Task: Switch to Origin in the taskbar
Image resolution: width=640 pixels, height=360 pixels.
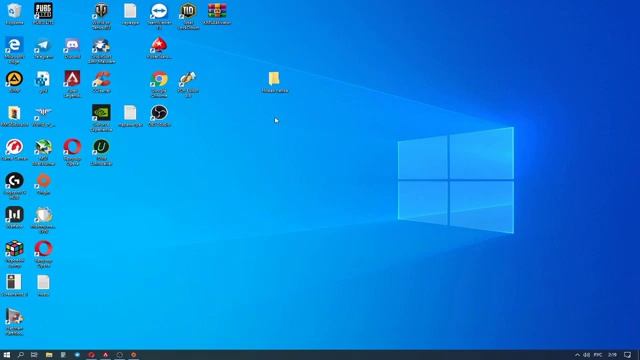Action: pyautogui.click(x=133, y=355)
